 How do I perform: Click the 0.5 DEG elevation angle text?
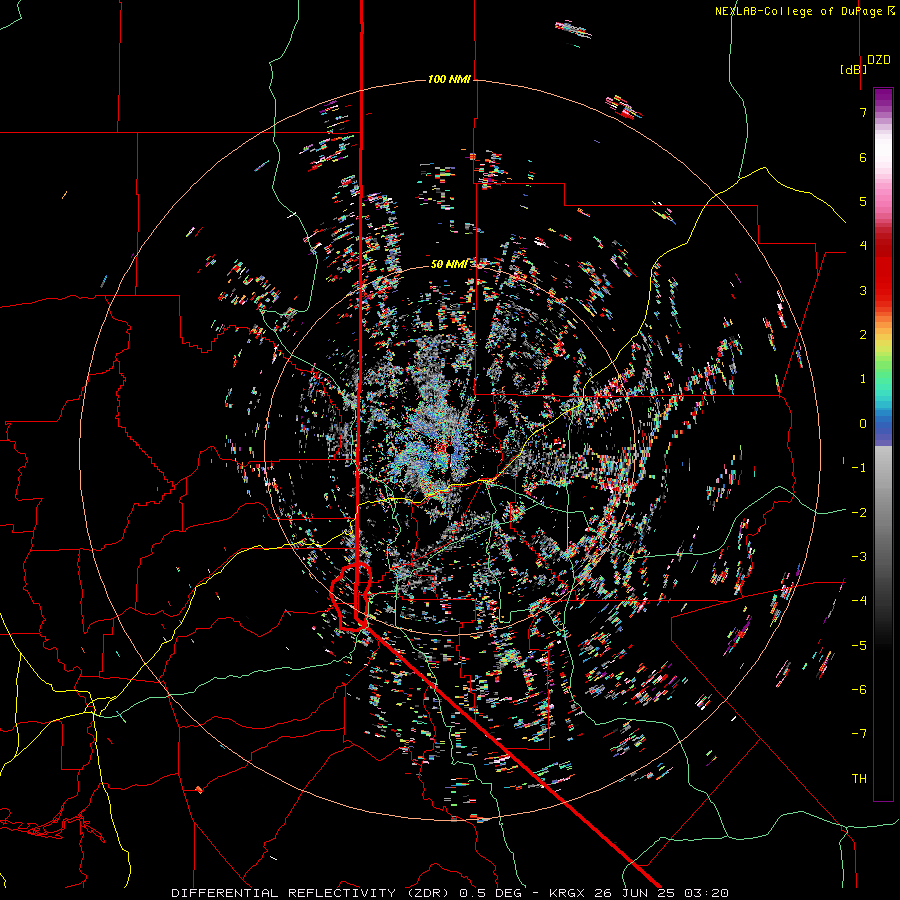490,893
